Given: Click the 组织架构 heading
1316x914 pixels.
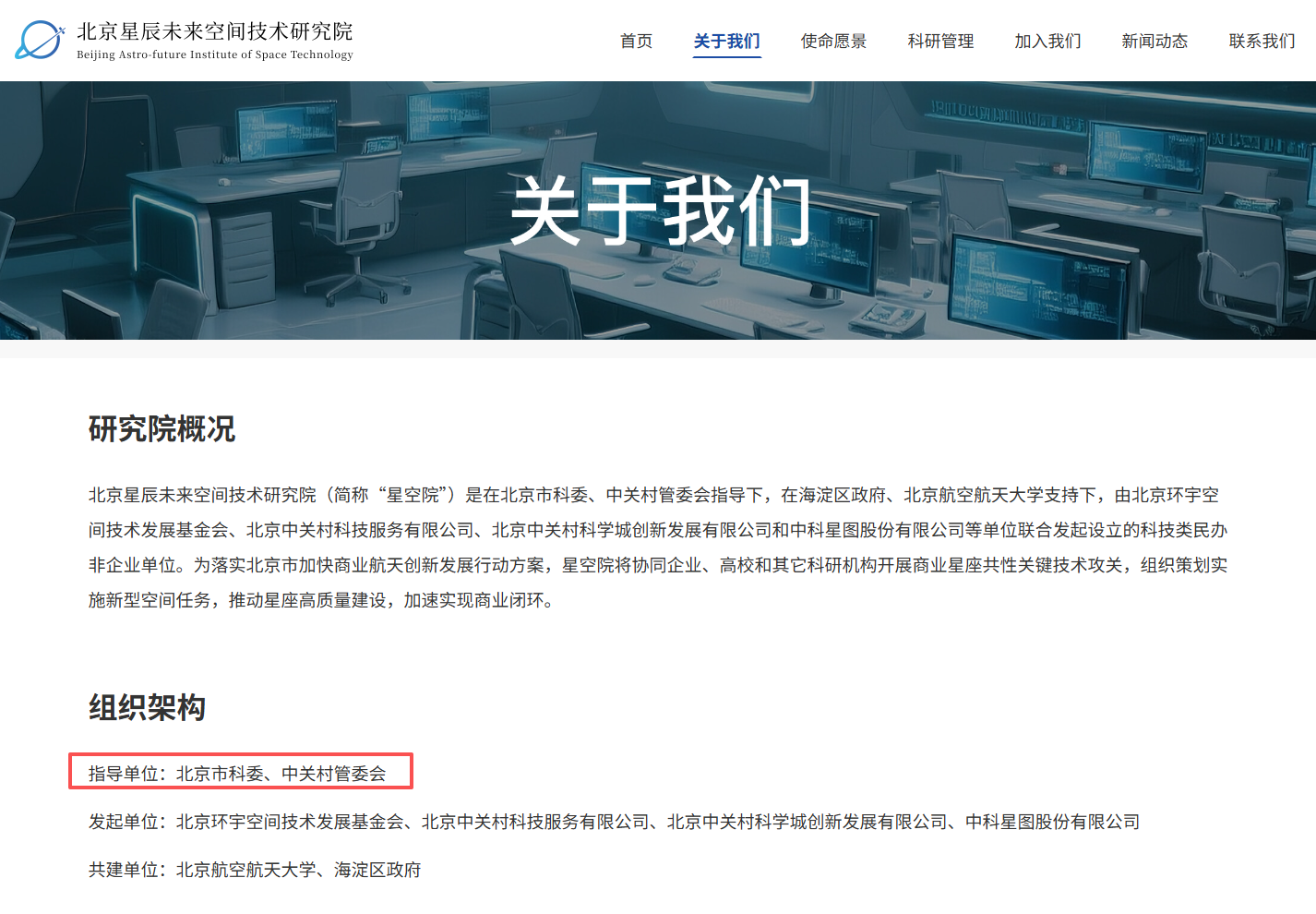Looking at the screenshot, I should [x=148, y=708].
